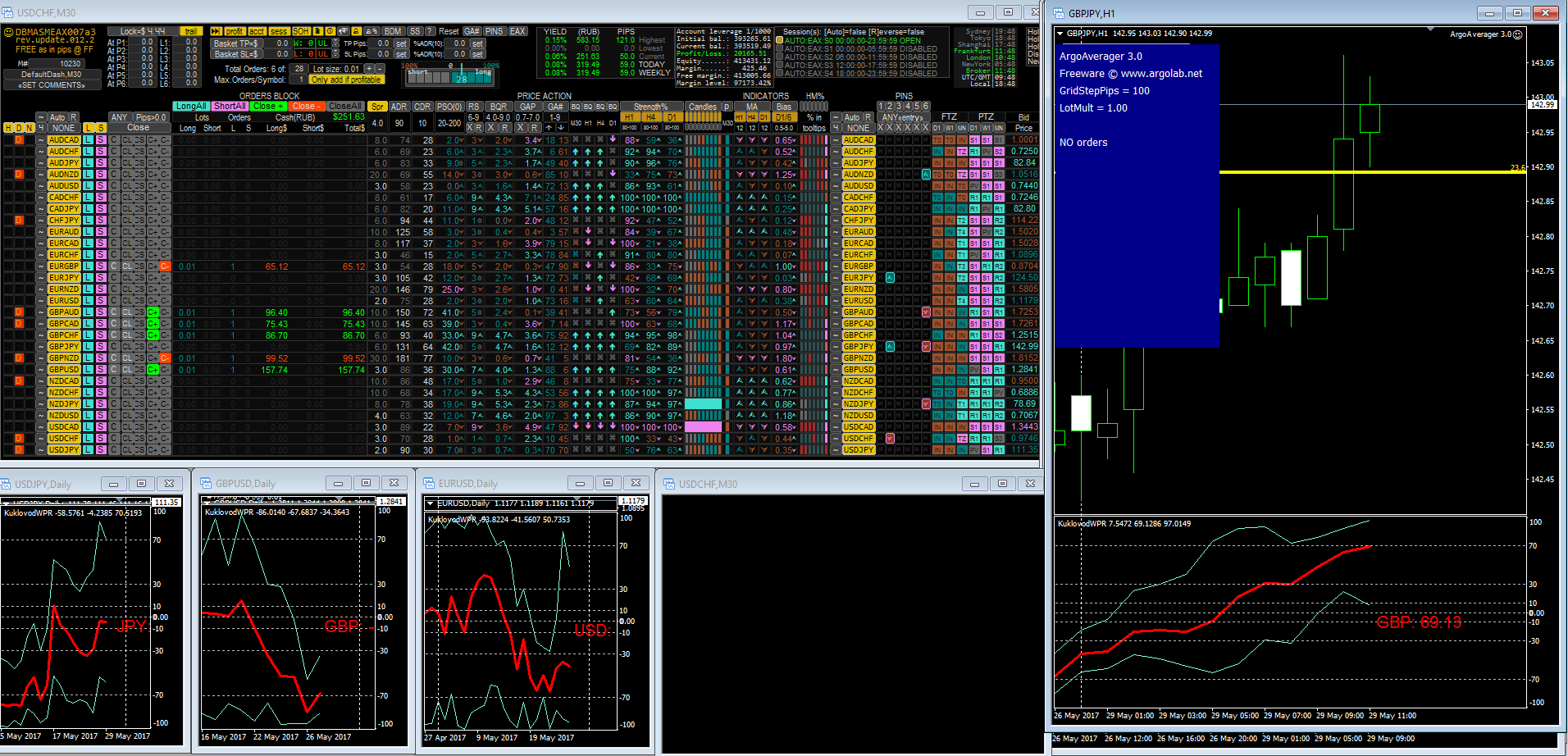
Task: Click the CL button on the GBPCAD row
Action: (x=127, y=323)
